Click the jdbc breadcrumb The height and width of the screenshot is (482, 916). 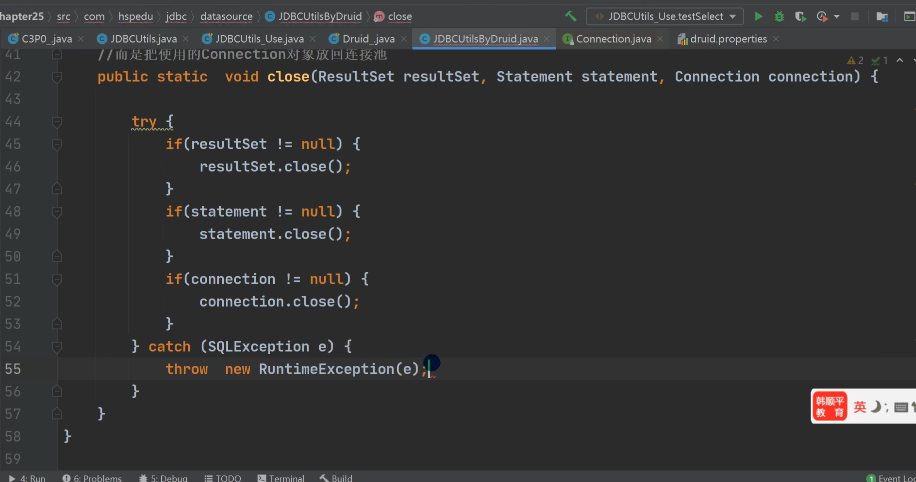176,16
